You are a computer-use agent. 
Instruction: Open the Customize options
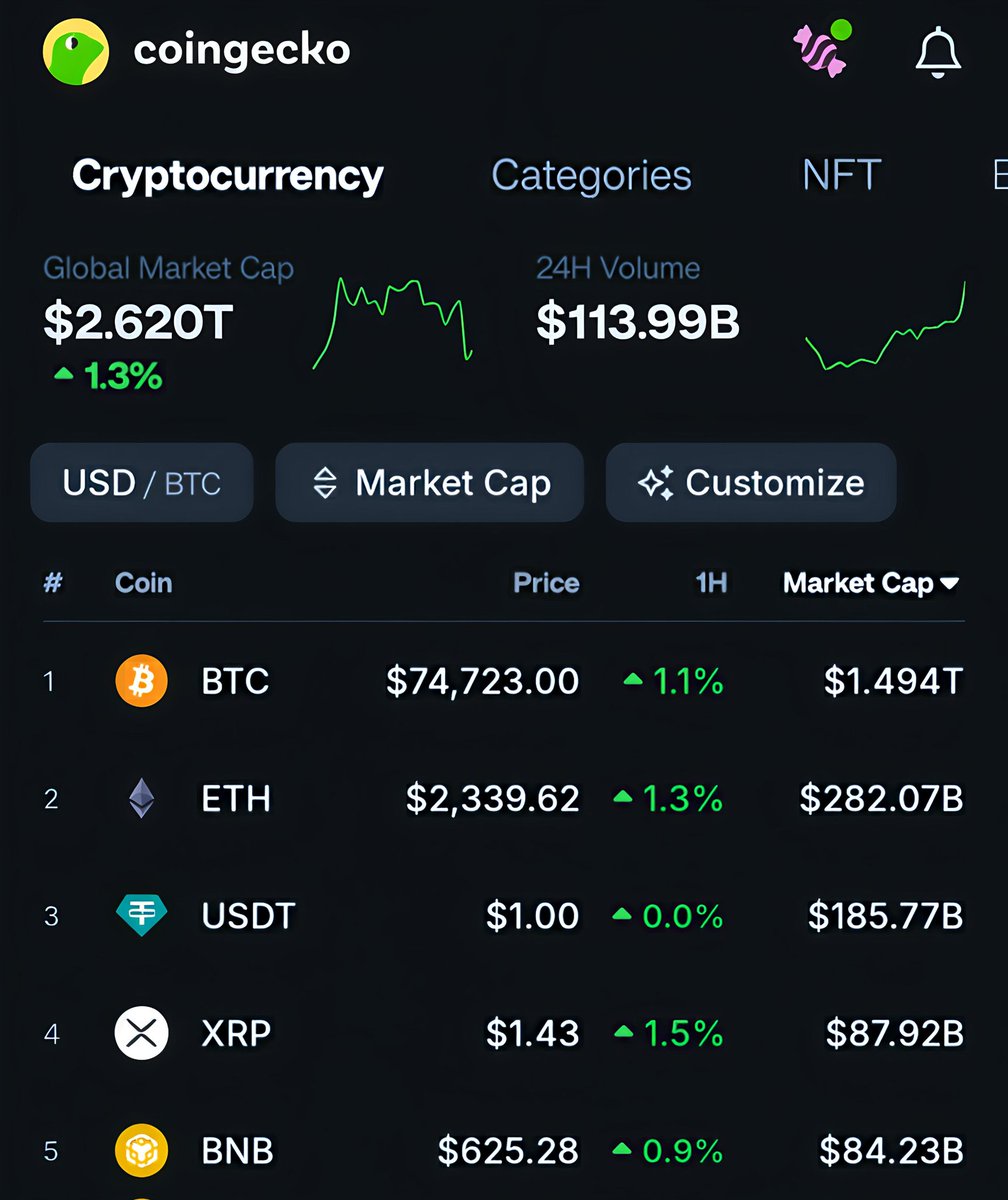[751, 483]
